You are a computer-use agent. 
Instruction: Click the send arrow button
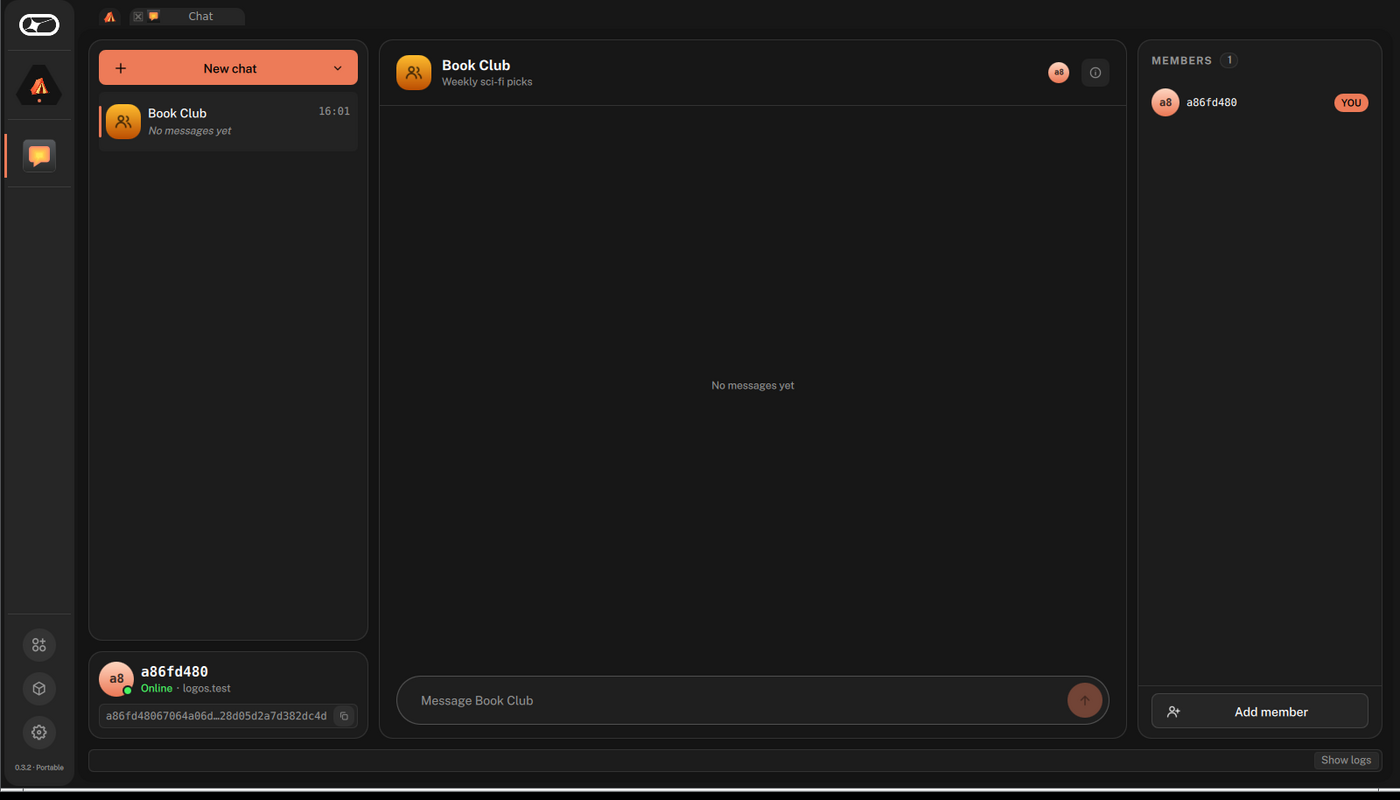tap(1085, 700)
